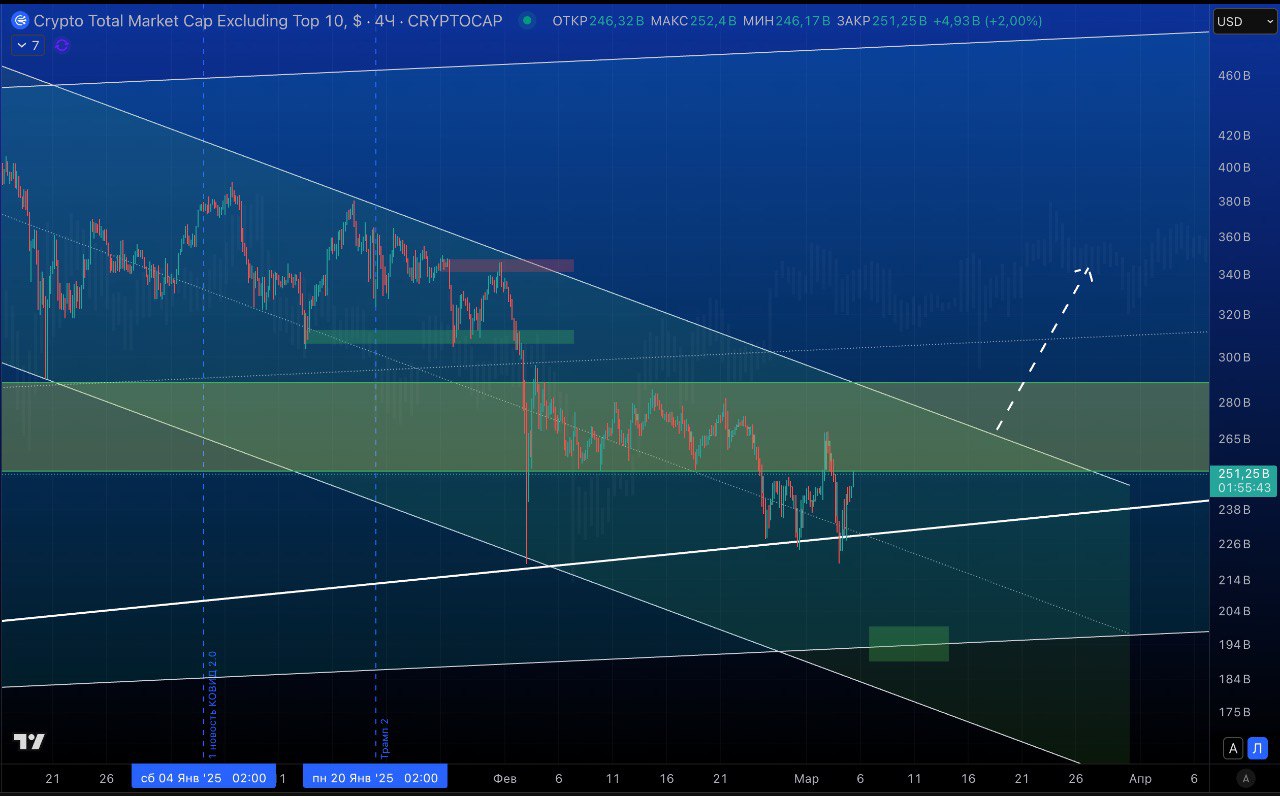Click the 184 B price scale label

pyautogui.click(x=1233, y=680)
